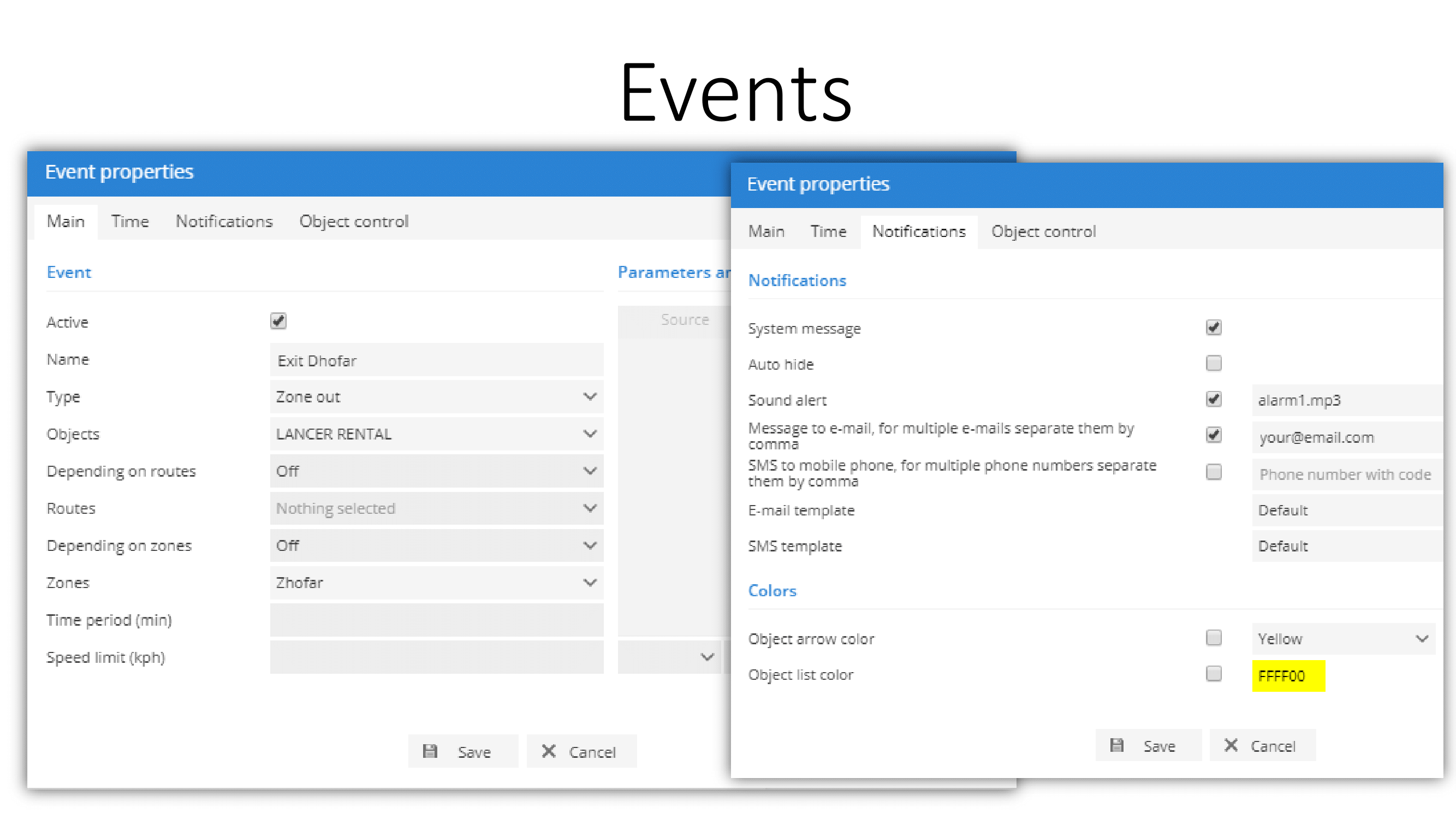Click X cancel icon in Notifications dialog
This screenshot has height=819, width=1456.
[x=1231, y=745]
